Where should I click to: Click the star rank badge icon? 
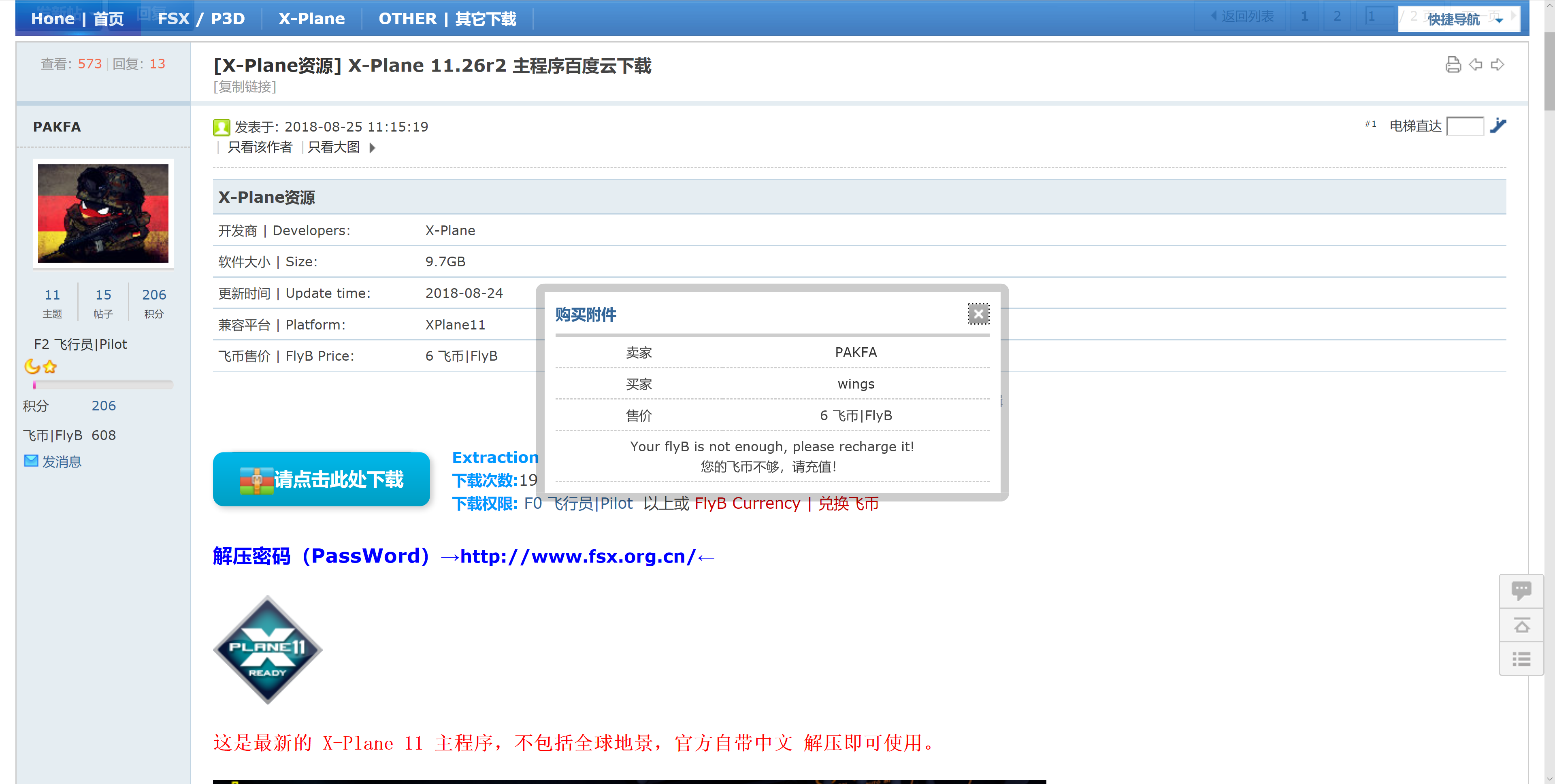[x=50, y=366]
